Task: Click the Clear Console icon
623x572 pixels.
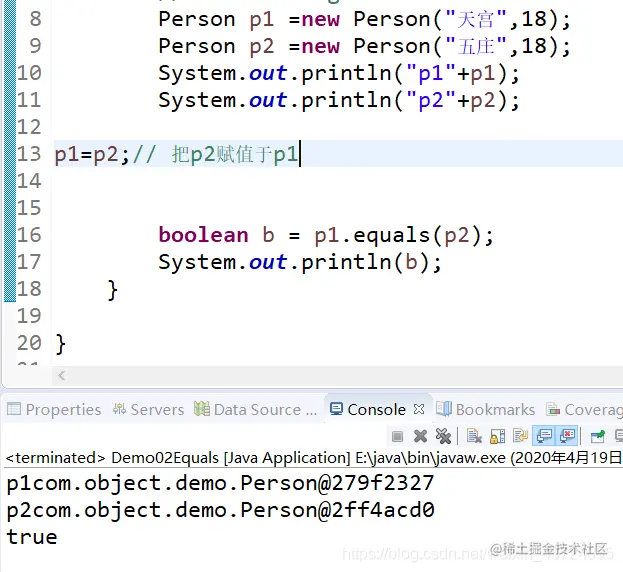Action: (474, 436)
